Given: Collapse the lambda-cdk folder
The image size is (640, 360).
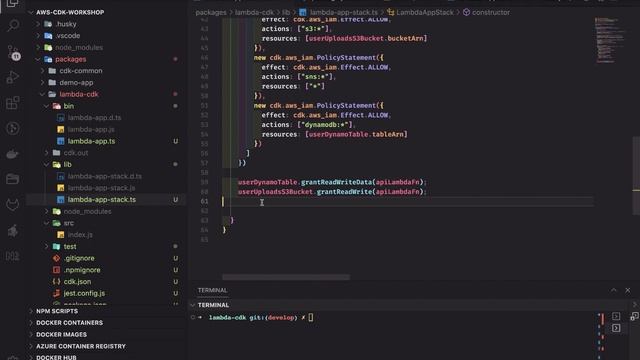Looking at the screenshot, I should click(x=42, y=94).
